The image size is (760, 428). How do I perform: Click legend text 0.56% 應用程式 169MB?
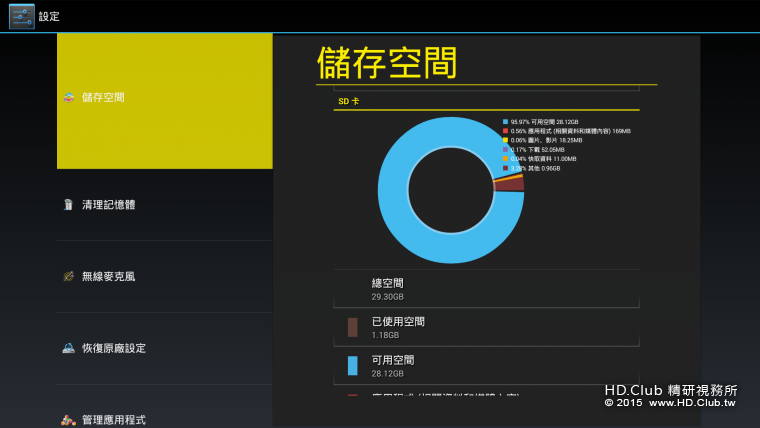(x=570, y=131)
